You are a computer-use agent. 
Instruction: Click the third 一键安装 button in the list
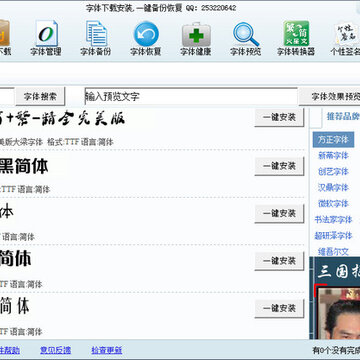[279, 213]
